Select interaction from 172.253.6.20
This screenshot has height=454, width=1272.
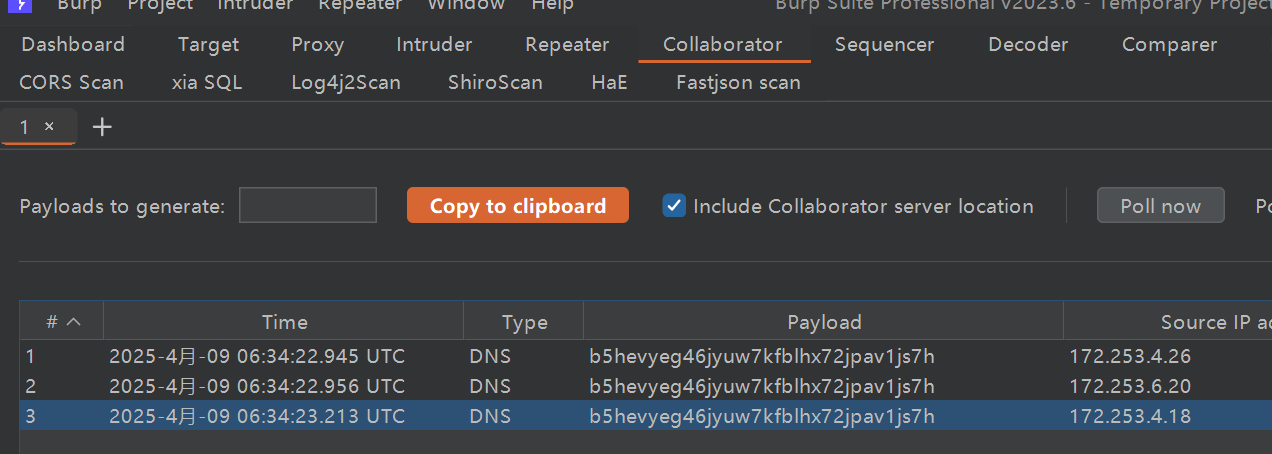(x=1130, y=386)
